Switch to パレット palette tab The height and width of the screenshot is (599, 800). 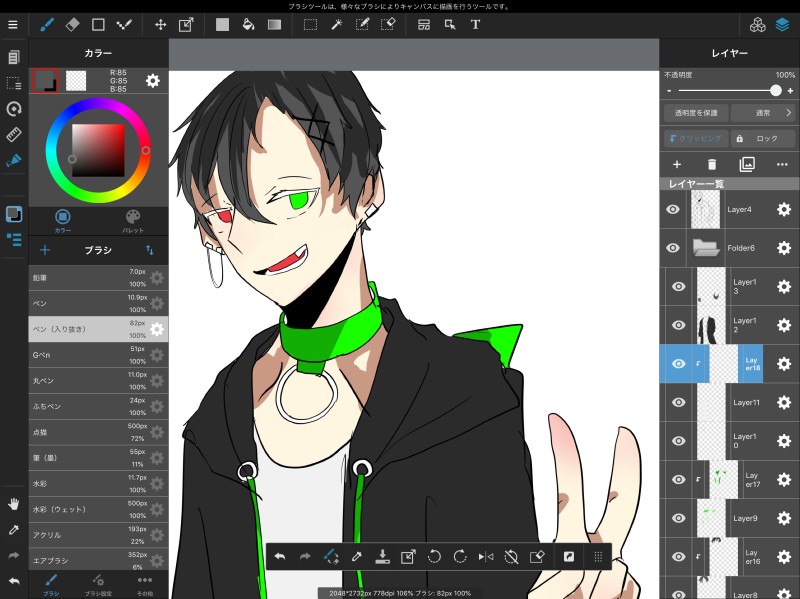[133, 221]
